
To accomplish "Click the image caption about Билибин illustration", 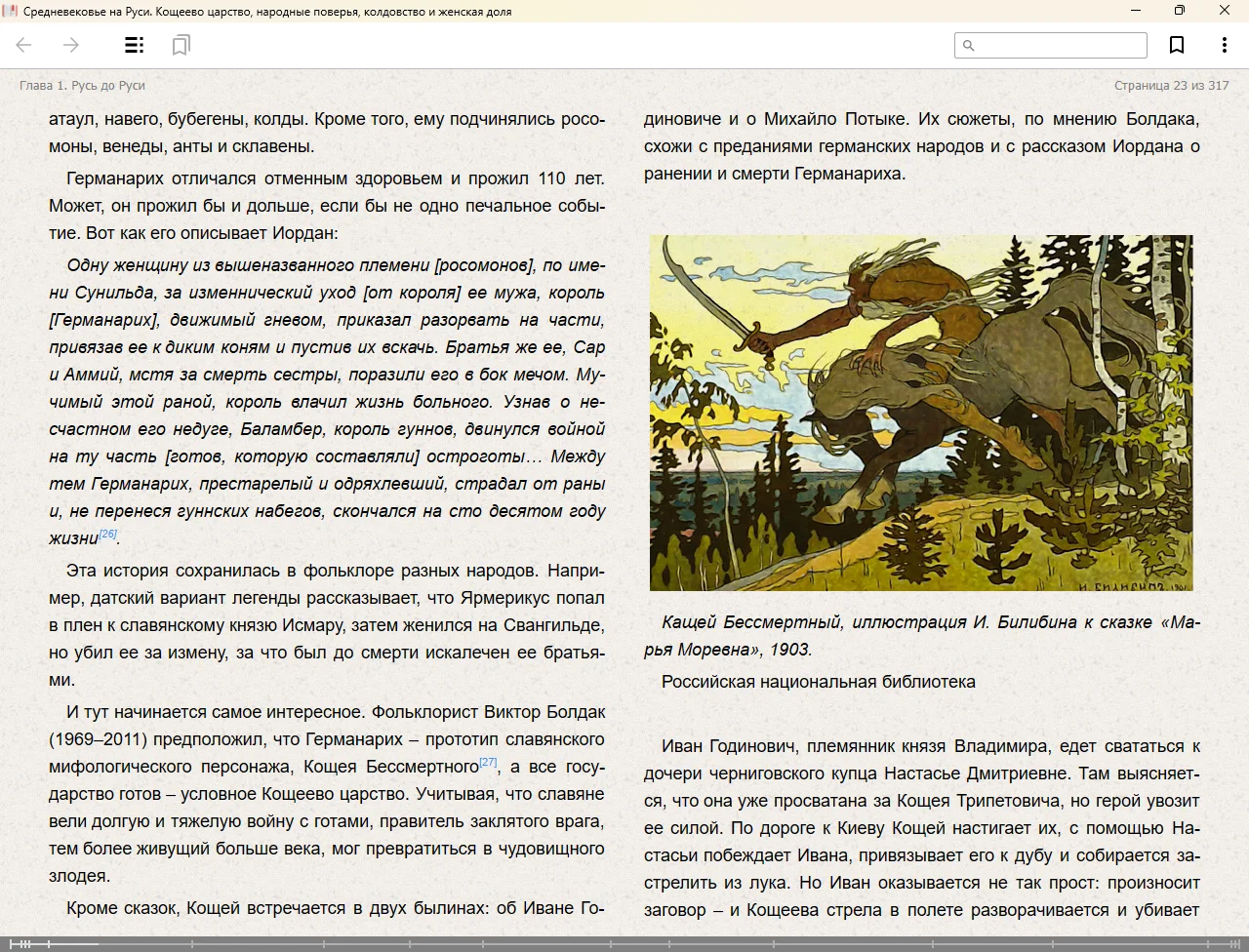I will [x=921, y=635].
